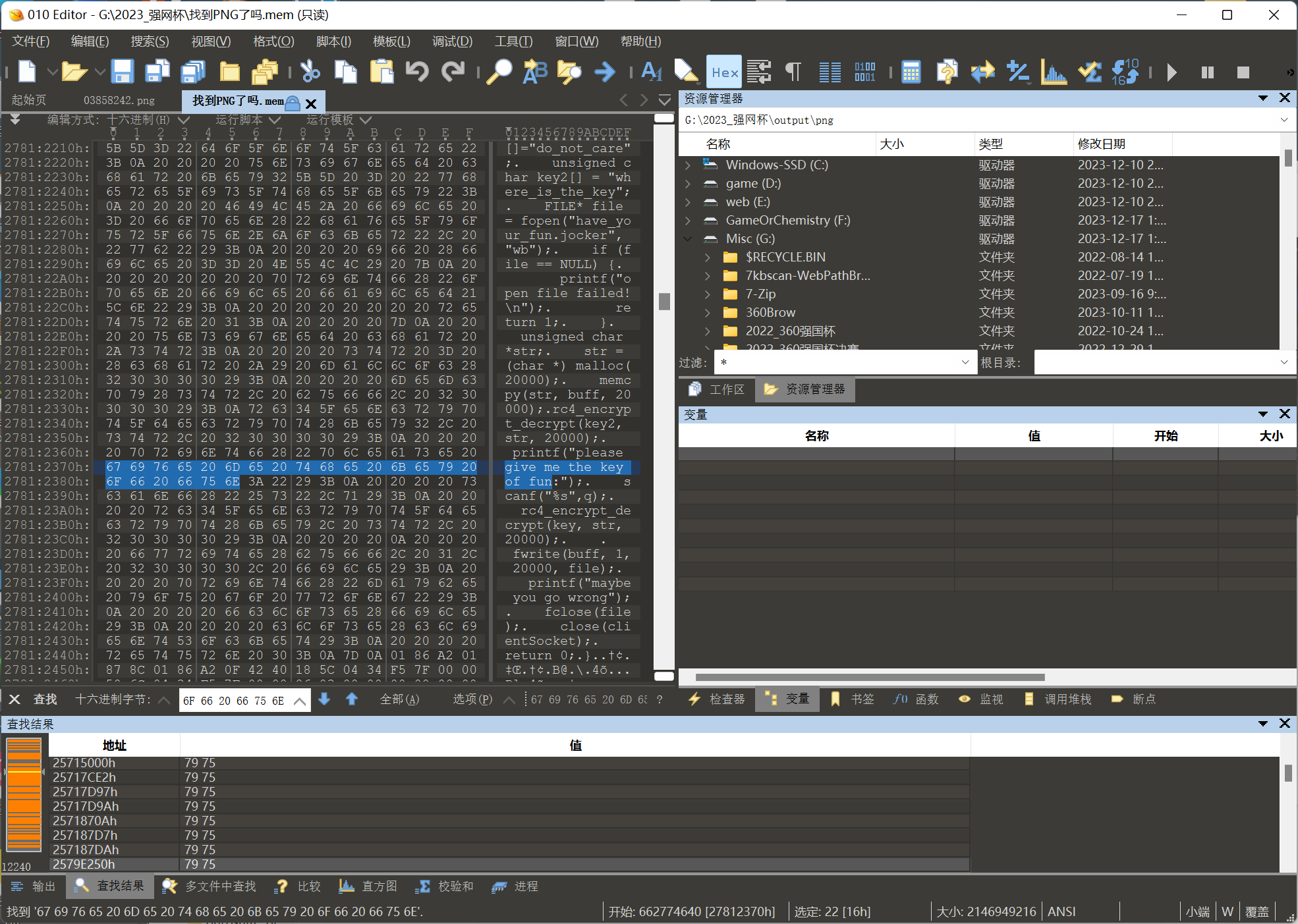Open the 文件(F) menu

coord(31,41)
